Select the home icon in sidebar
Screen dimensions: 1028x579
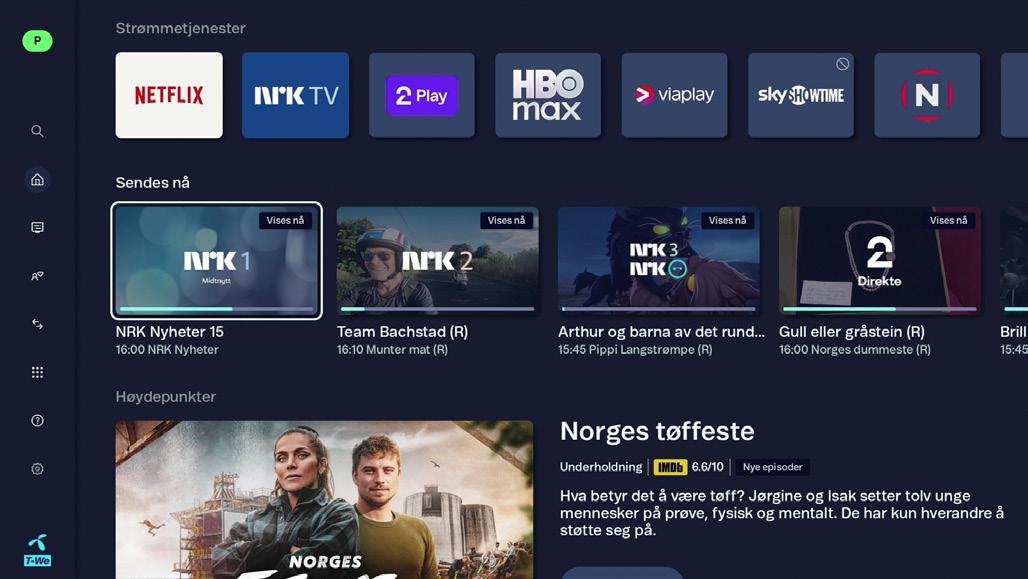(37, 179)
